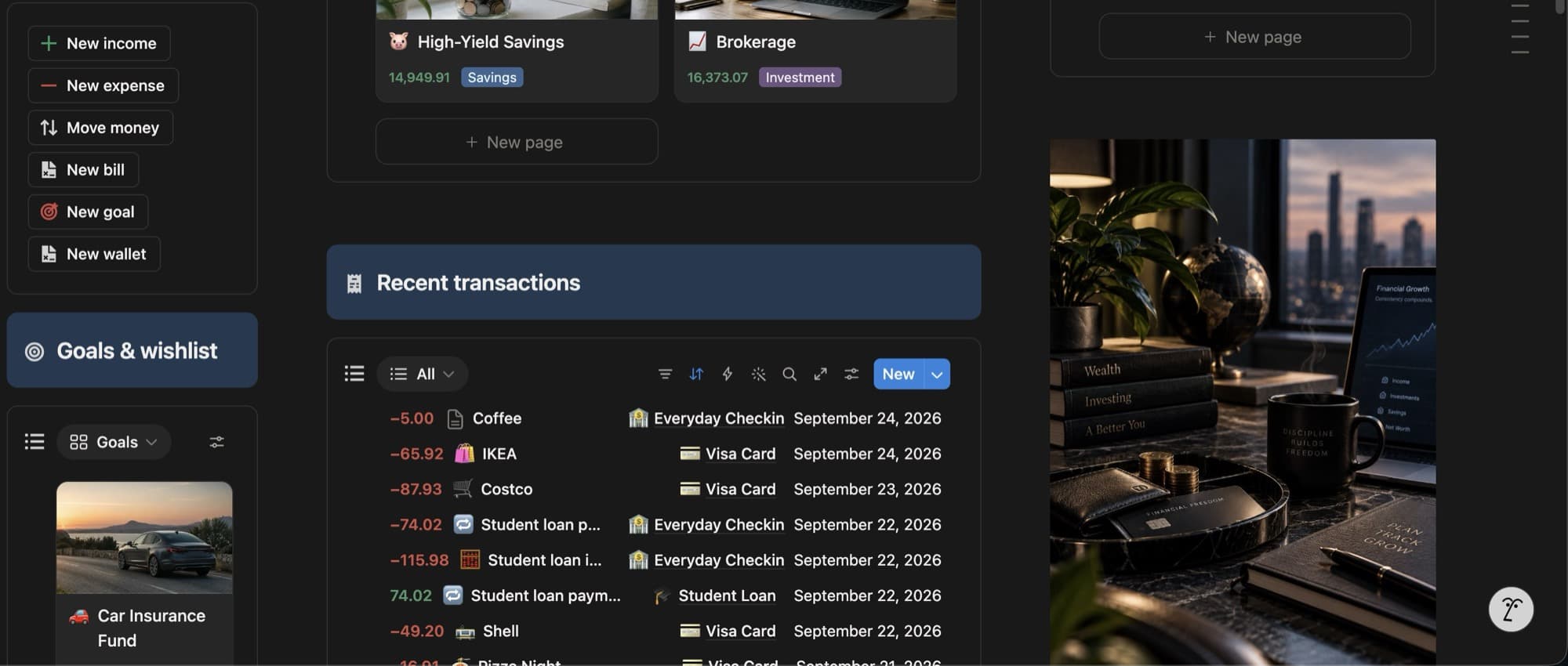Open the Goals view dropdown
This screenshot has height=666, width=1568.
click(114, 442)
